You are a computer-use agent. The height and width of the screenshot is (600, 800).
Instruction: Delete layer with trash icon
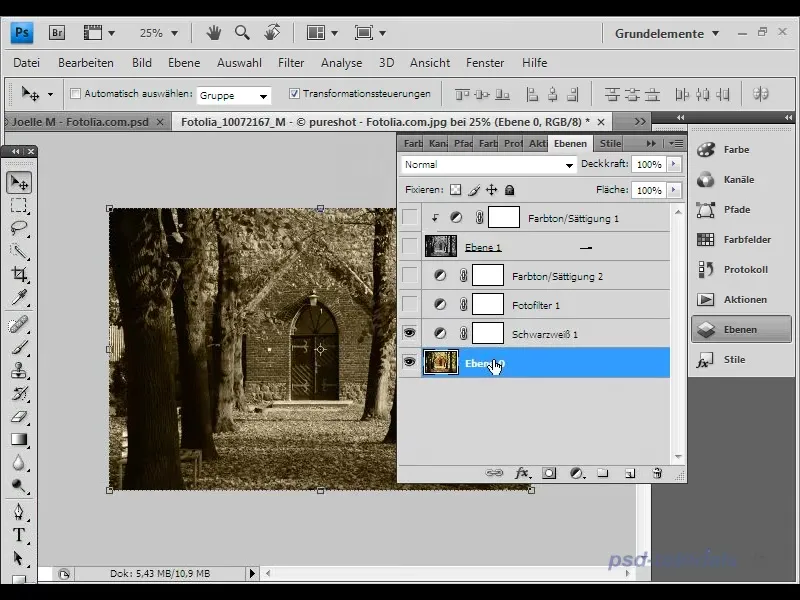(x=657, y=473)
